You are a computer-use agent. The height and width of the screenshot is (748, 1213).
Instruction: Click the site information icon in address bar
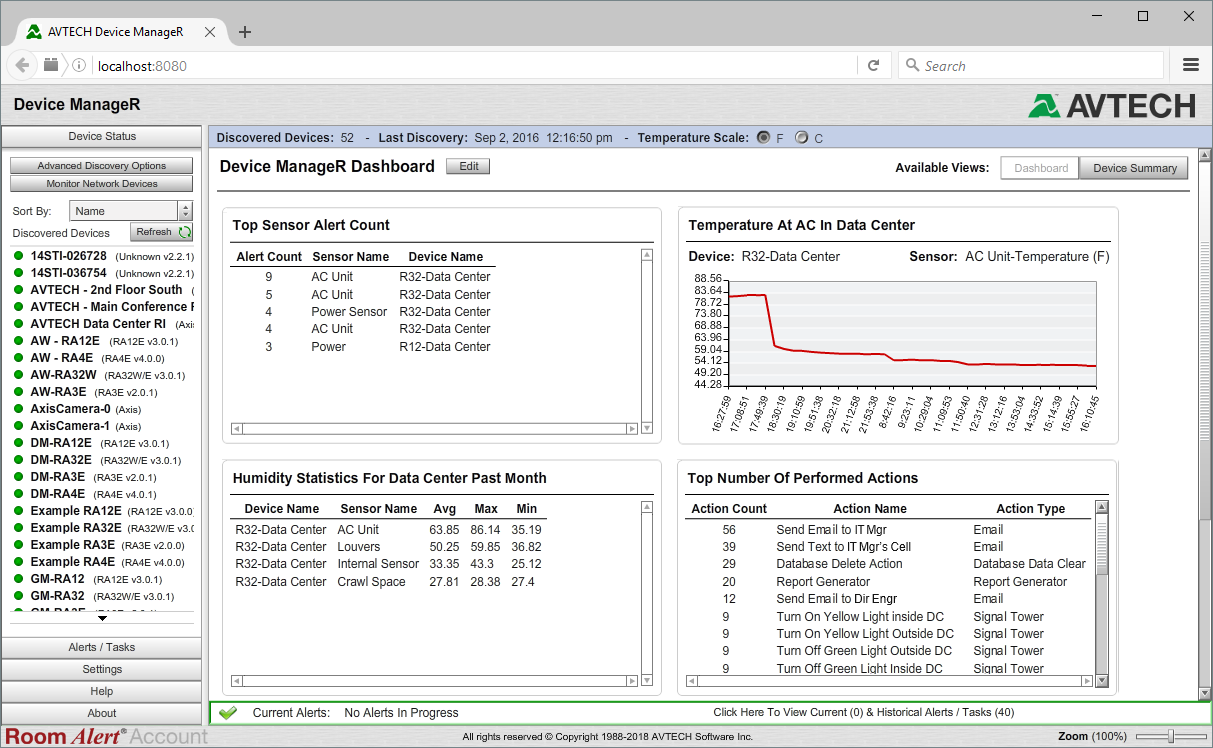[x=79, y=66]
